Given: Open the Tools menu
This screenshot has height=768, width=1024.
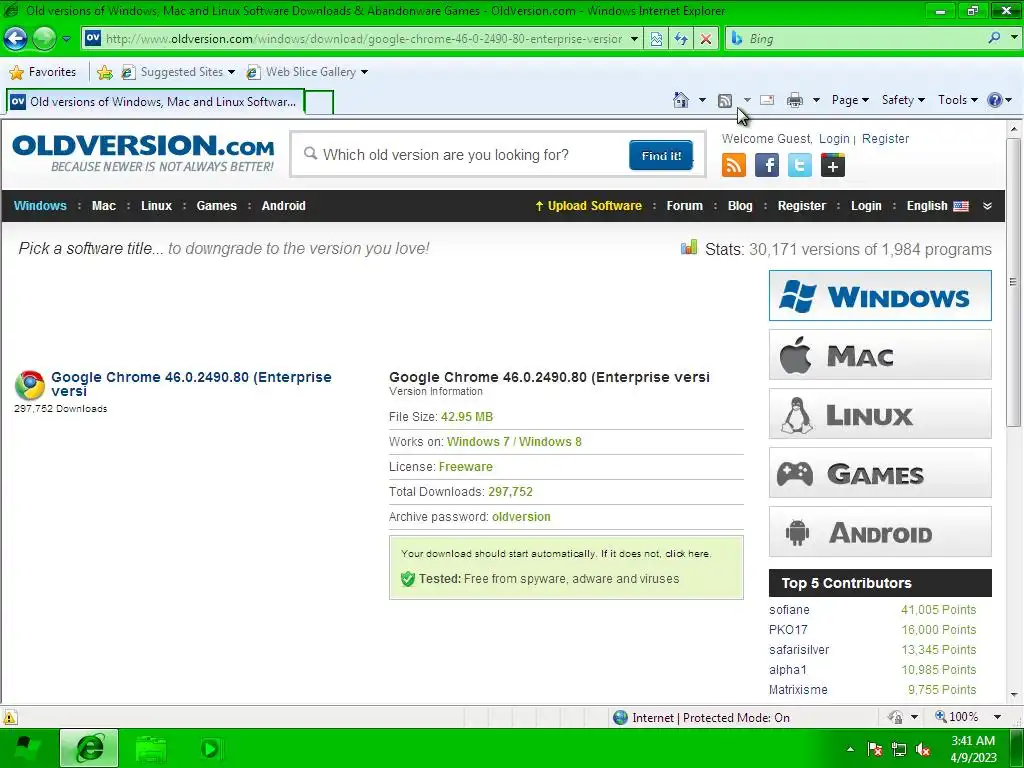Looking at the screenshot, I should click(957, 100).
